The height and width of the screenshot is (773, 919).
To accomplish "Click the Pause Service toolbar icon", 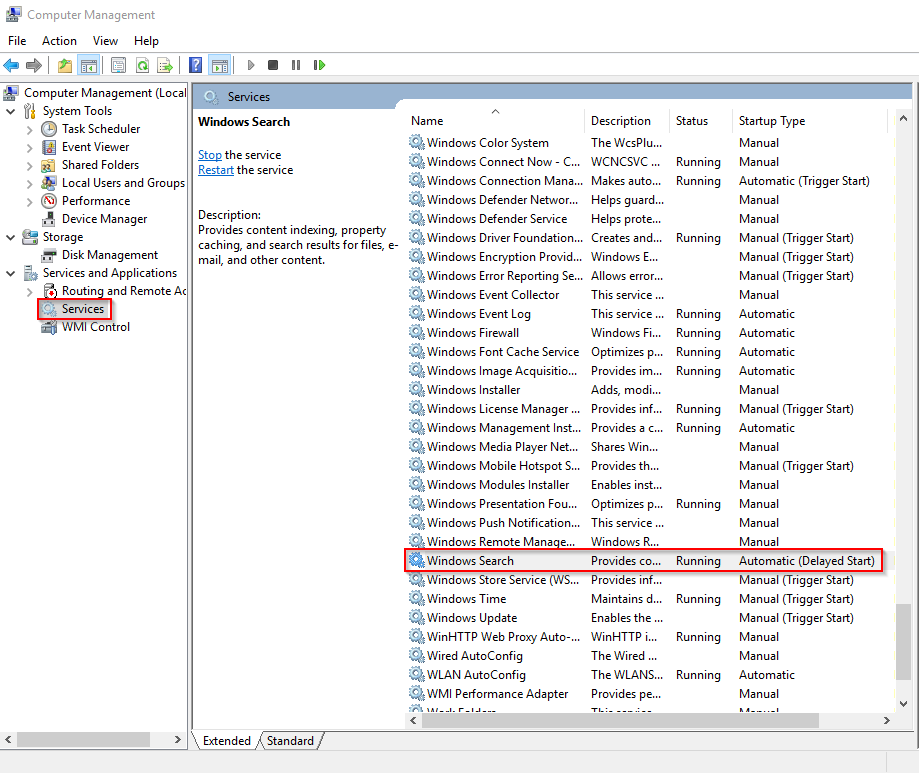I will [296, 65].
